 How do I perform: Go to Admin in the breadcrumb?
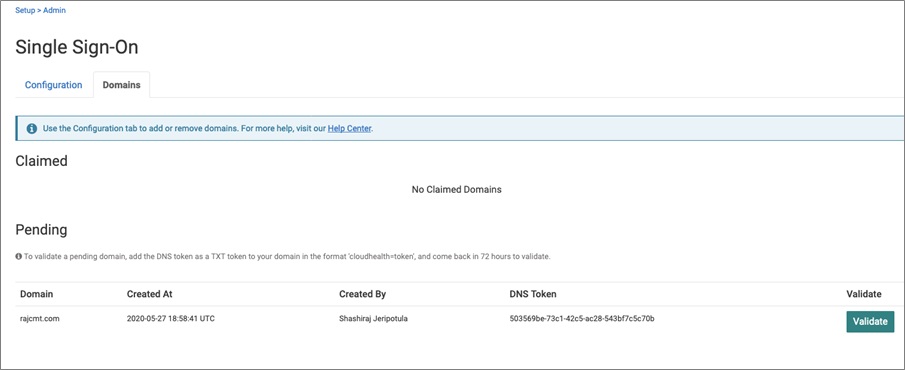point(55,10)
